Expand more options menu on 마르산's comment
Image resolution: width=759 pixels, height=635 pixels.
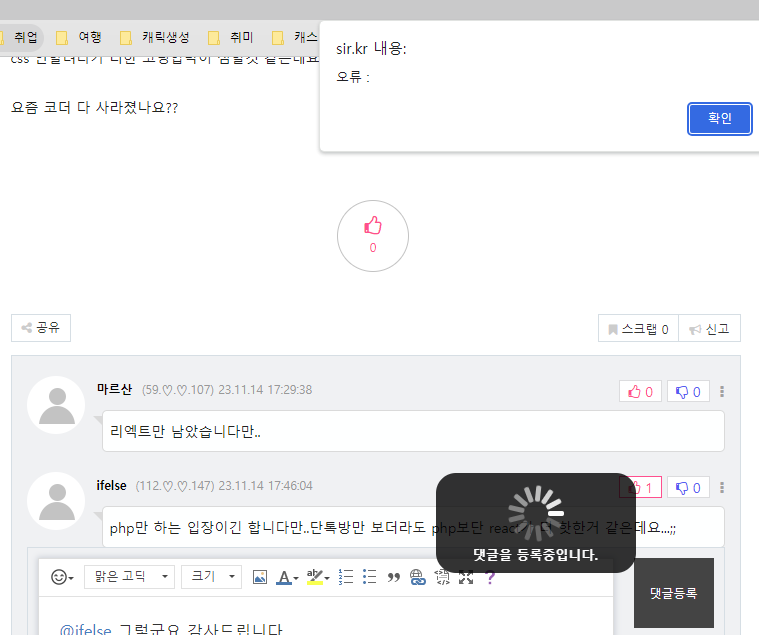point(722,391)
